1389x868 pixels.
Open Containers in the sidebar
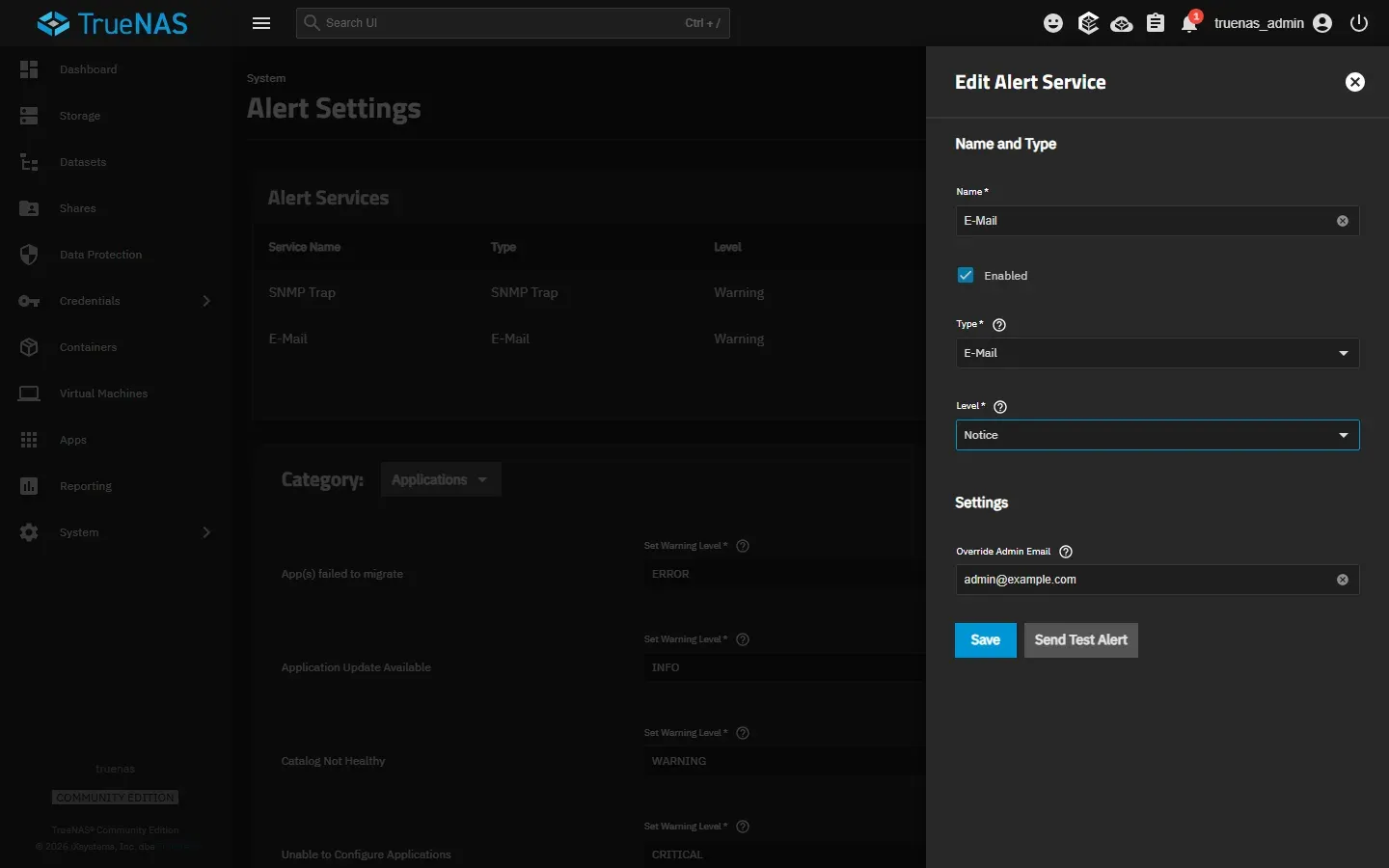[x=116, y=347]
